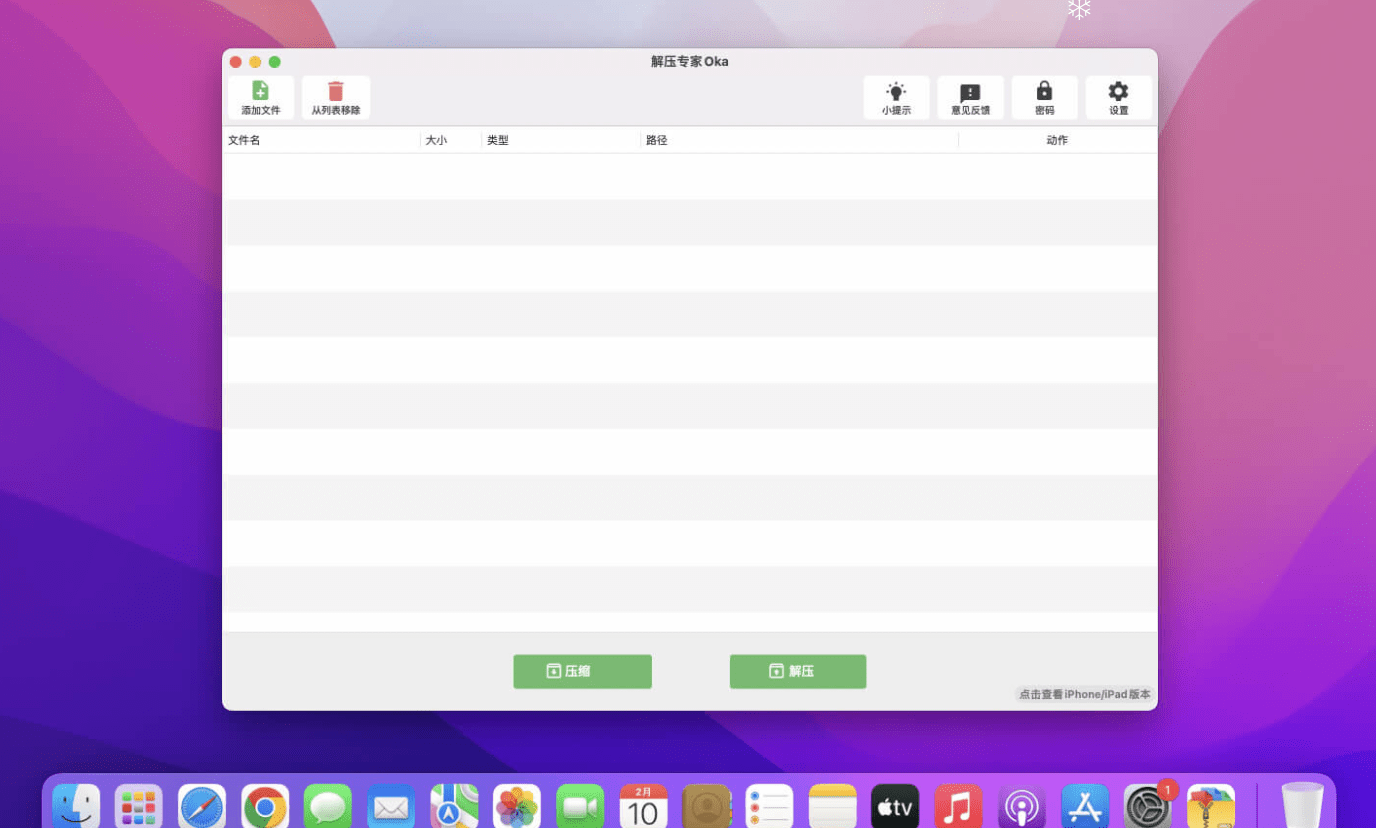This screenshot has height=828, width=1376.
Task: Select the 路径 column header
Action: pos(657,141)
